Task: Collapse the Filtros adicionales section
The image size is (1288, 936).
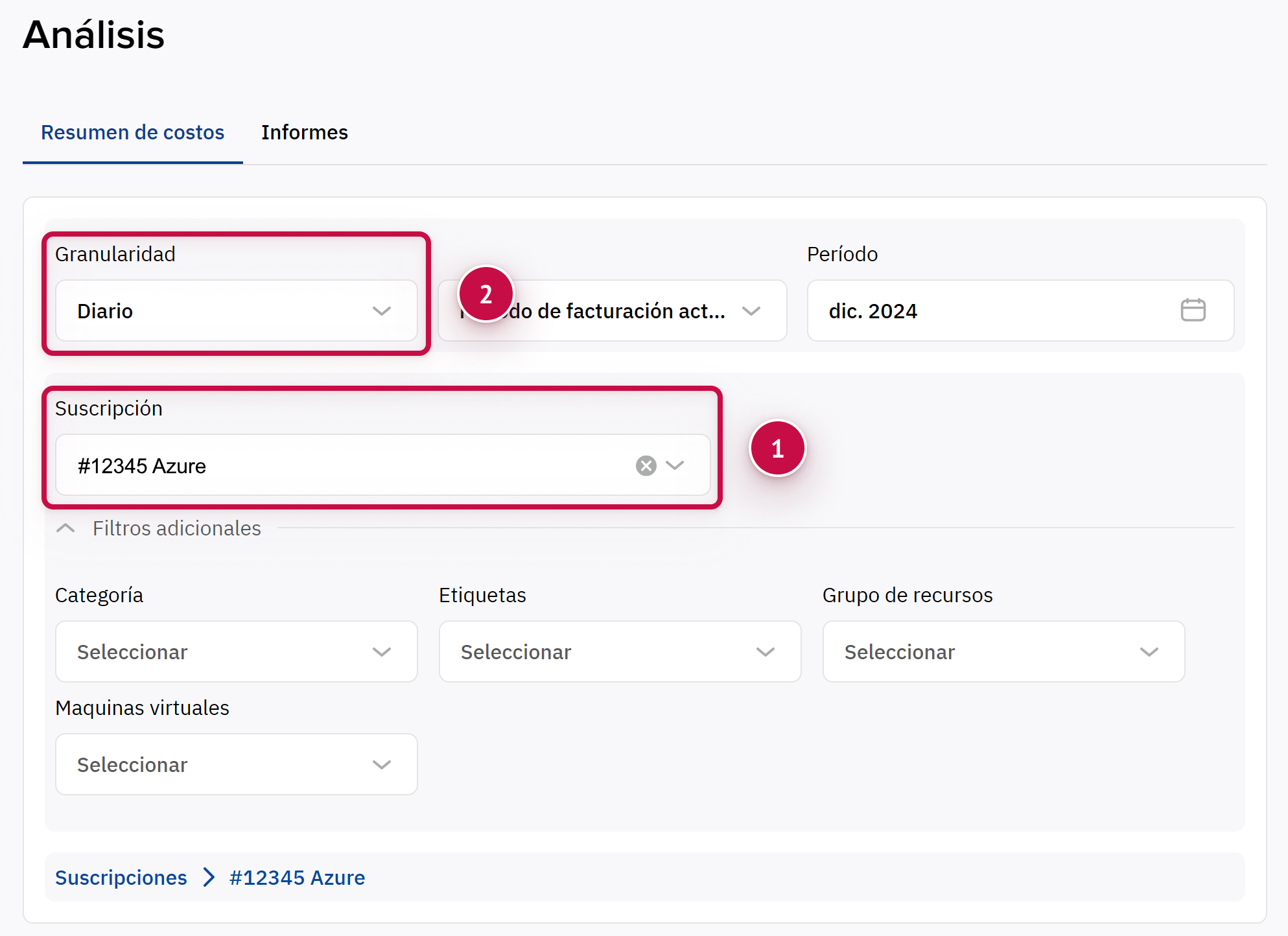Action: click(65, 528)
